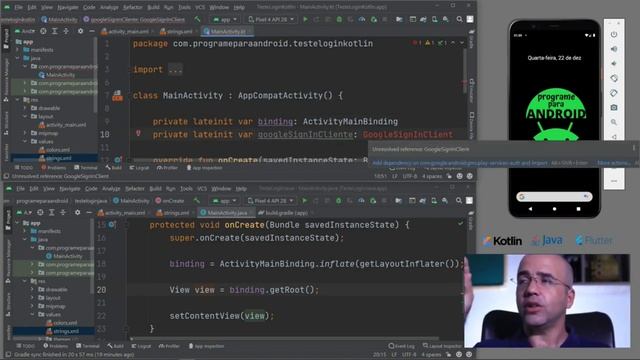The image size is (640, 360).
Task: Expand manifests folder in Kotlin window tree
Action: click(18, 50)
